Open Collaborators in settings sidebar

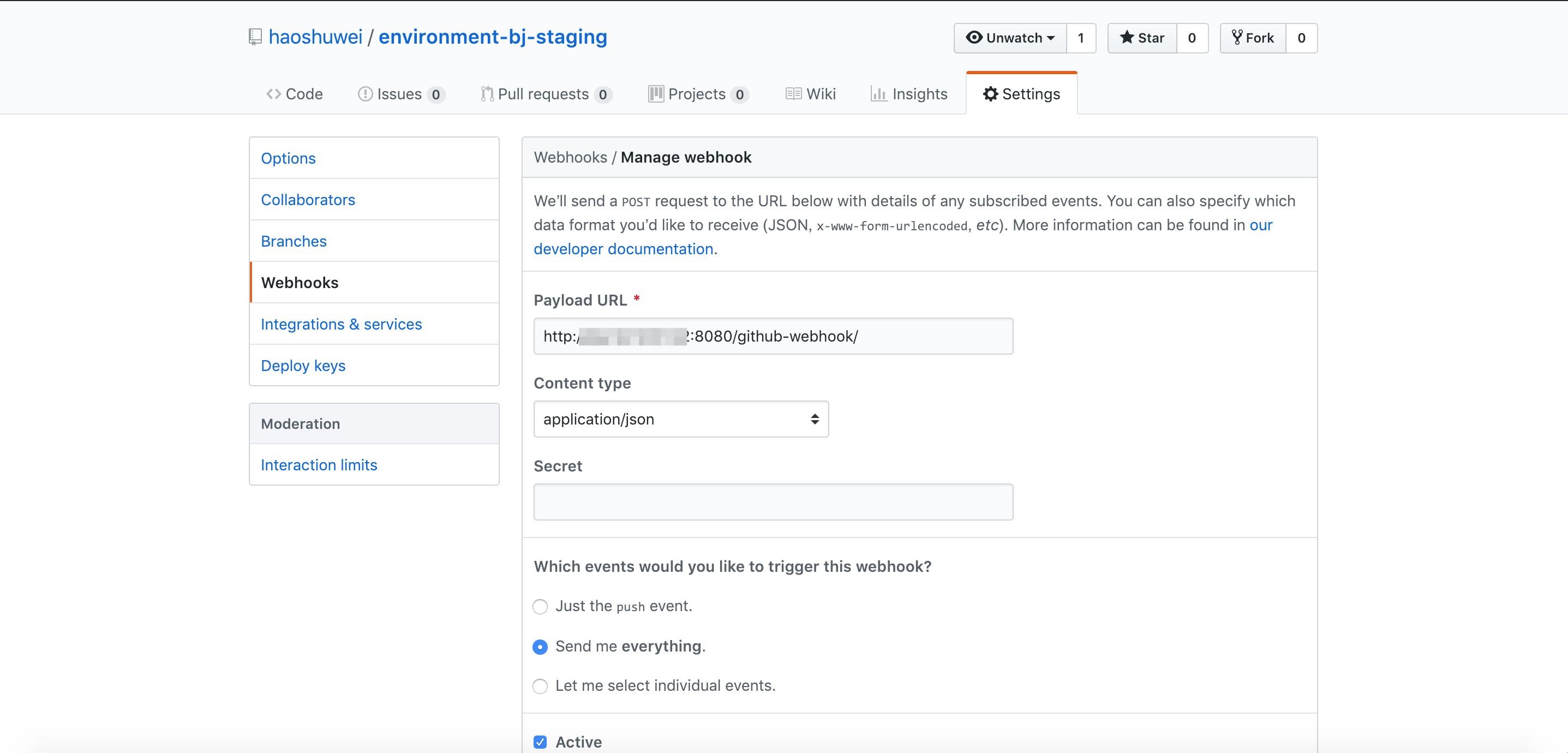point(374,200)
